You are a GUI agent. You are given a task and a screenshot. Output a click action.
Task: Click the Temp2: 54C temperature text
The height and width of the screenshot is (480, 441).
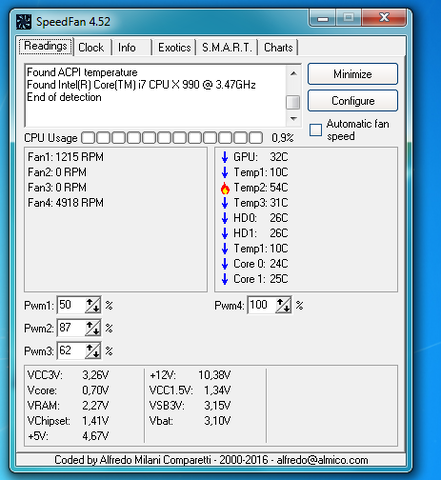click(261, 187)
